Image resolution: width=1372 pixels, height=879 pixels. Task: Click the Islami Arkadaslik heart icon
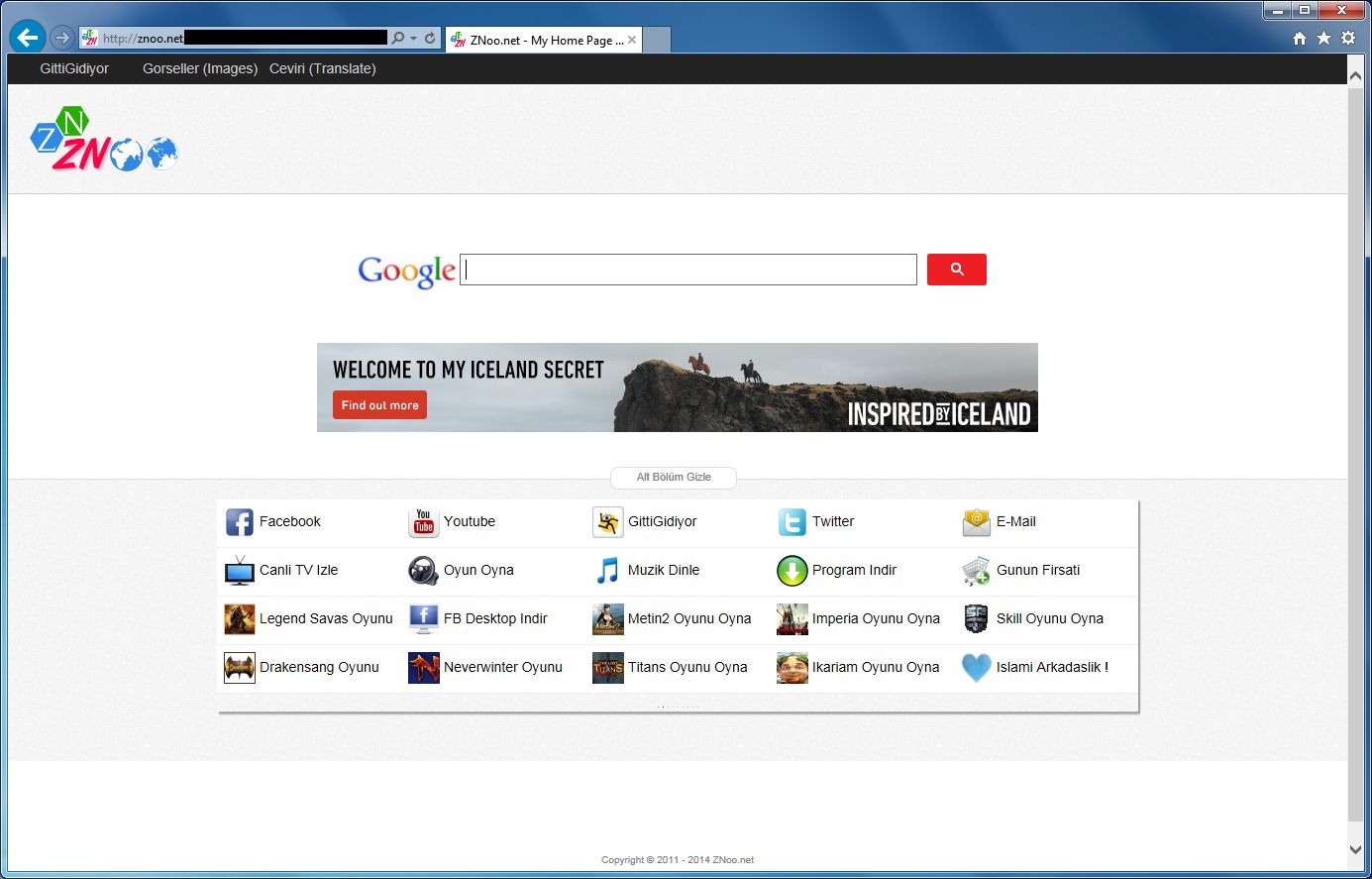click(x=975, y=667)
